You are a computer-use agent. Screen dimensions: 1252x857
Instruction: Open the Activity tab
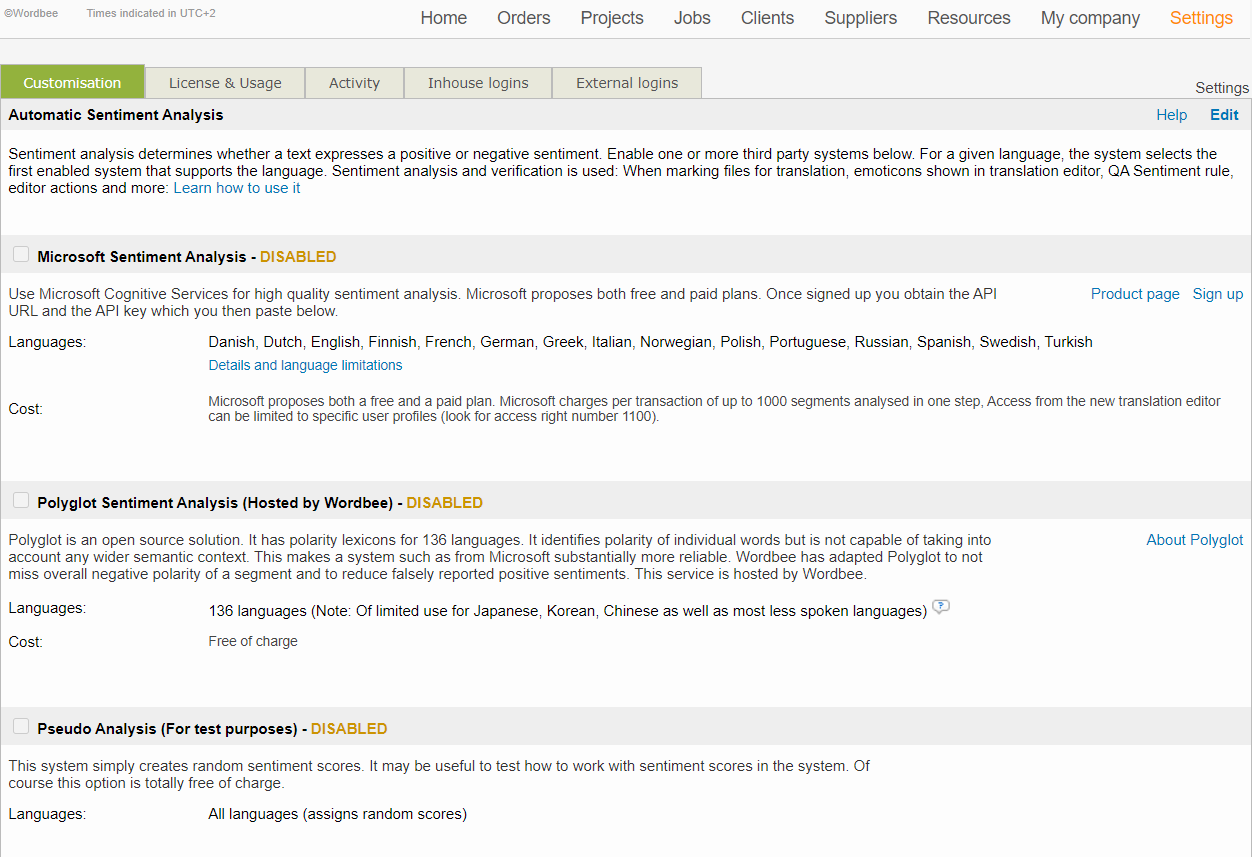(354, 83)
